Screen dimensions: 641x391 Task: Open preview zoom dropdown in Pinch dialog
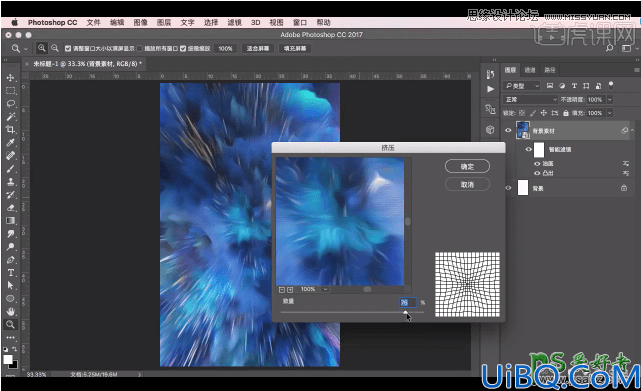pos(325,289)
